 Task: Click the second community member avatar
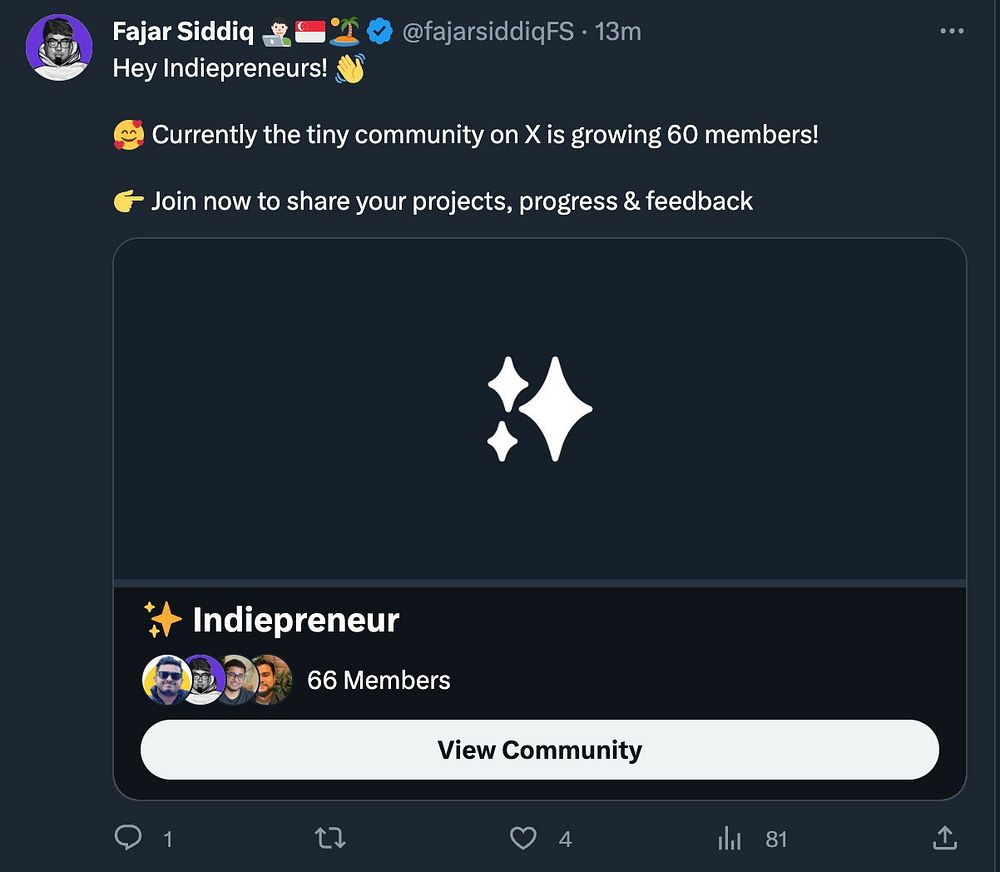202,680
